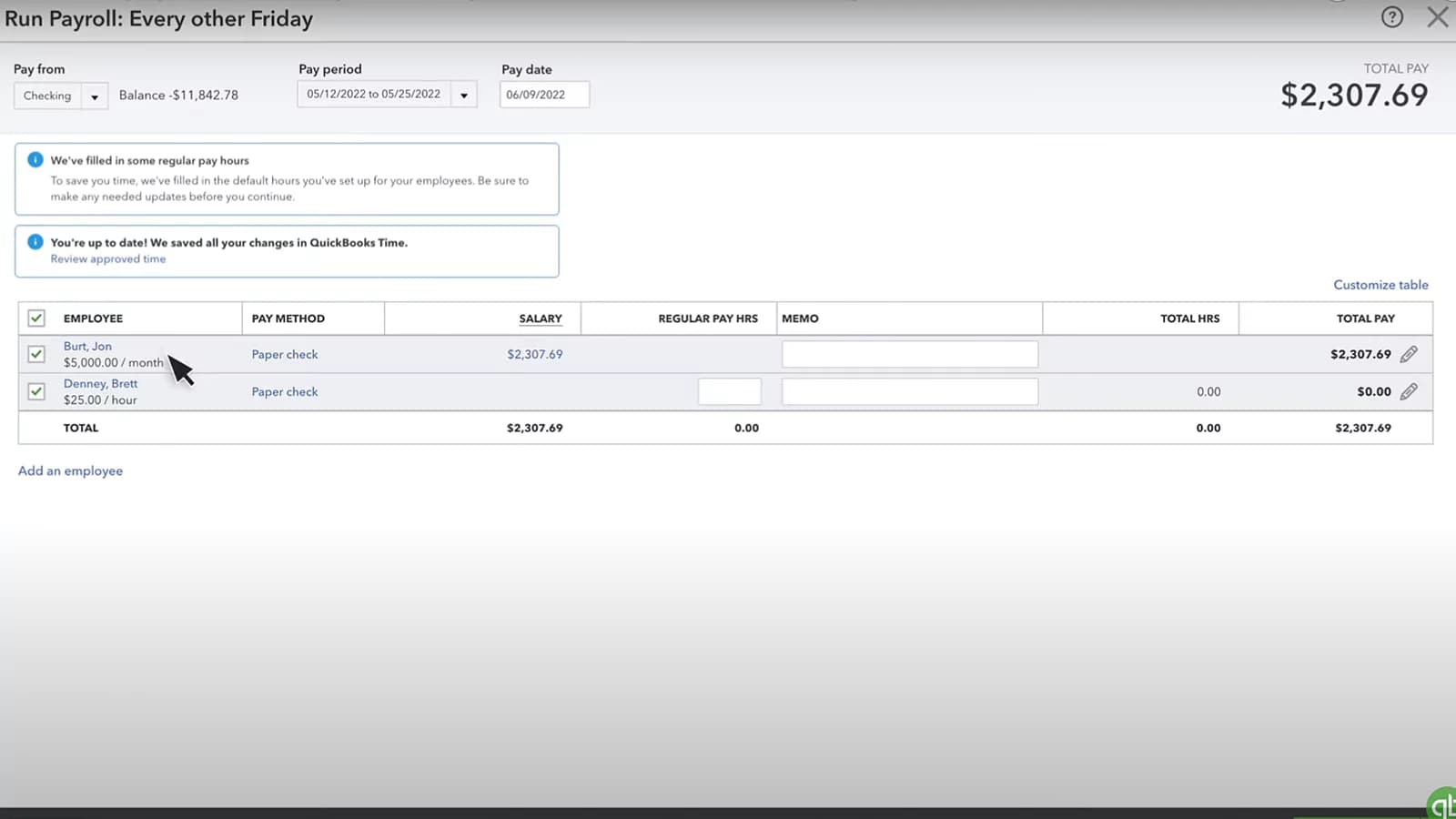Click the MEMO column header

[800, 318]
